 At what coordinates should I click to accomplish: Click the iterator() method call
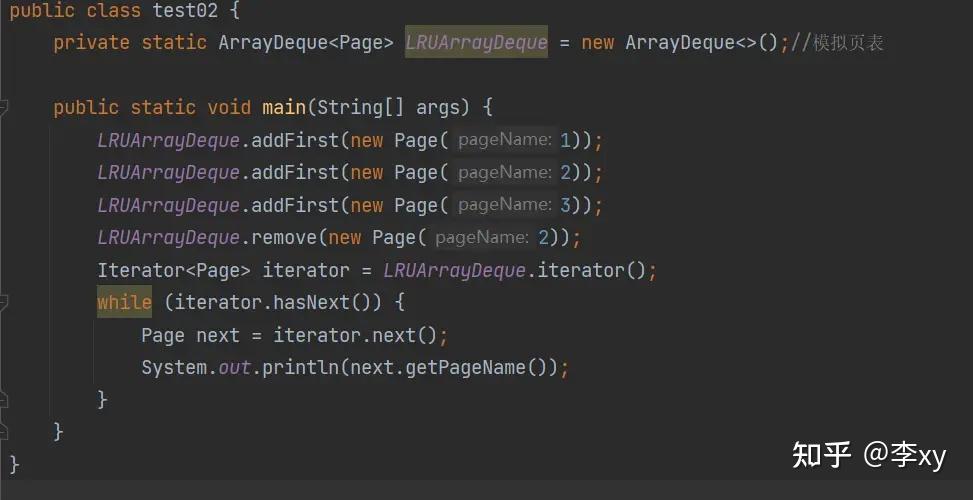591,270
